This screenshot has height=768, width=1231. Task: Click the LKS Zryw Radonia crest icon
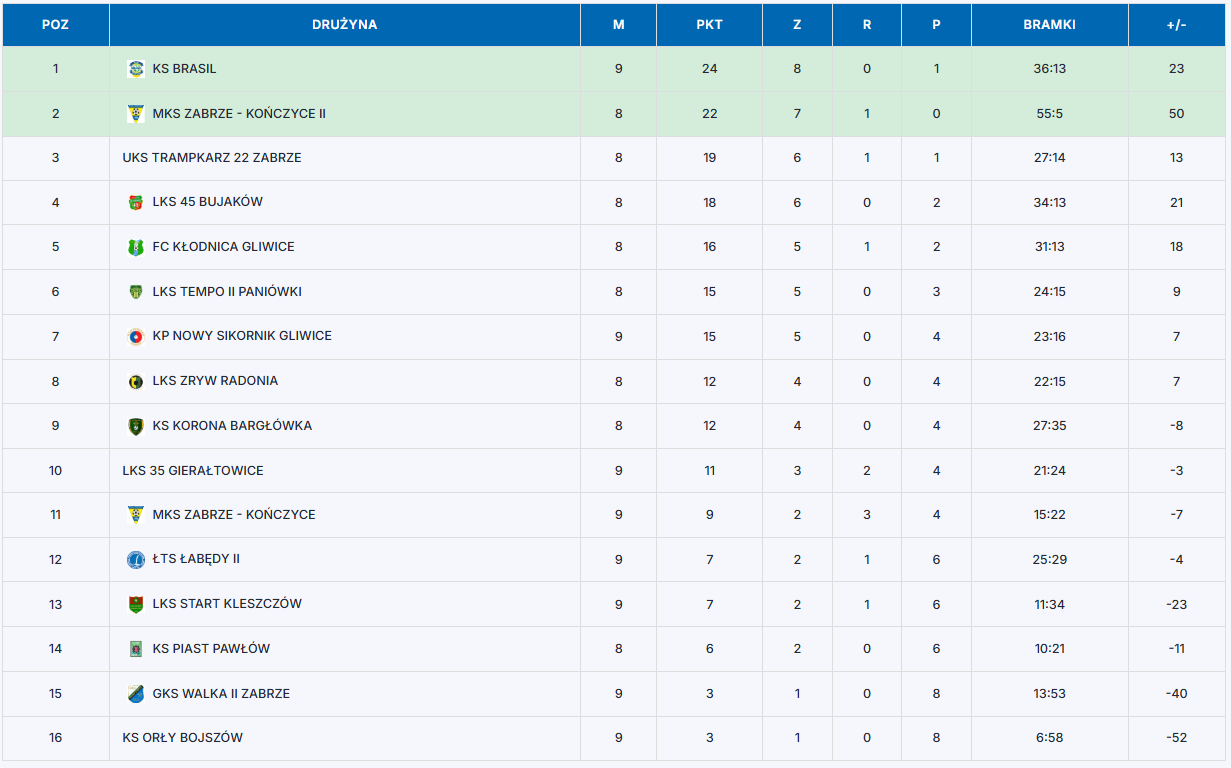click(136, 382)
